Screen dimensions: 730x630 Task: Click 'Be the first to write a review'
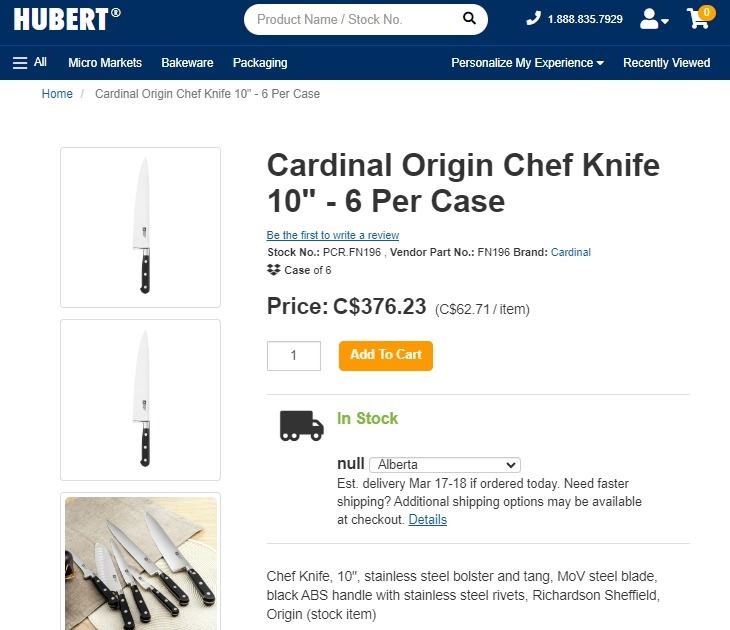[333, 235]
